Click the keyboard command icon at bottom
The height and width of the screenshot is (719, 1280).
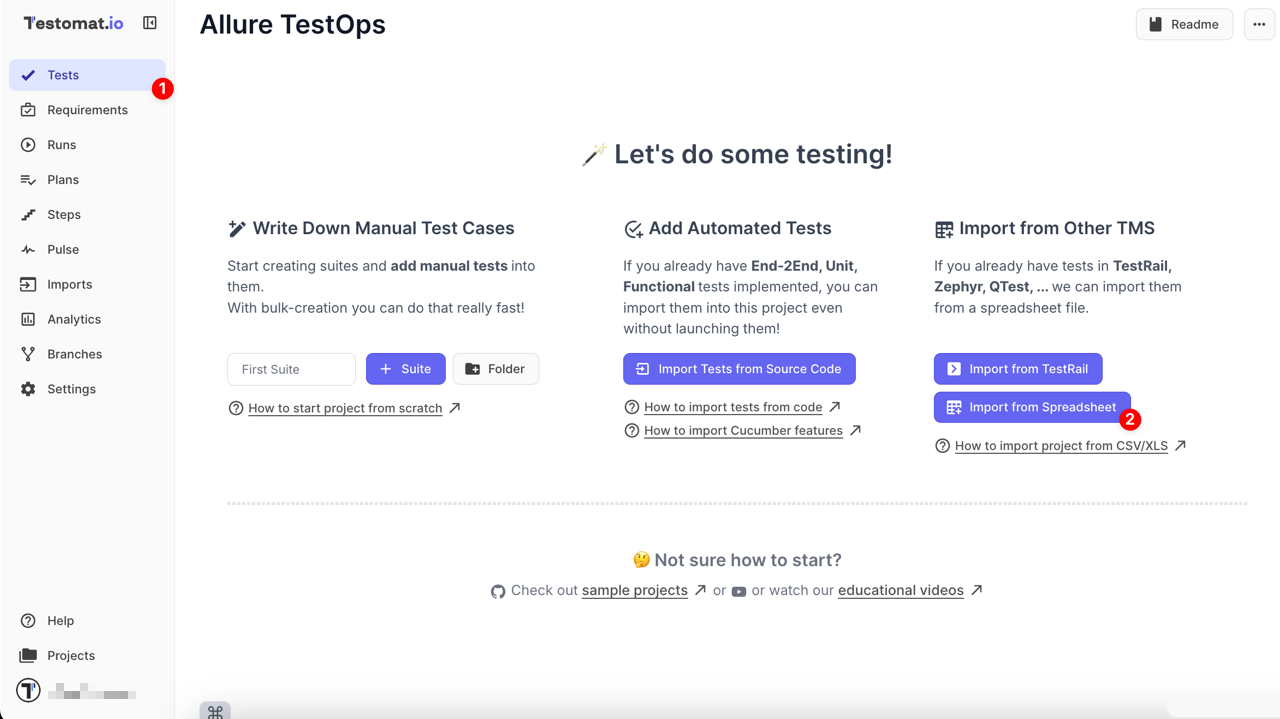(x=215, y=711)
